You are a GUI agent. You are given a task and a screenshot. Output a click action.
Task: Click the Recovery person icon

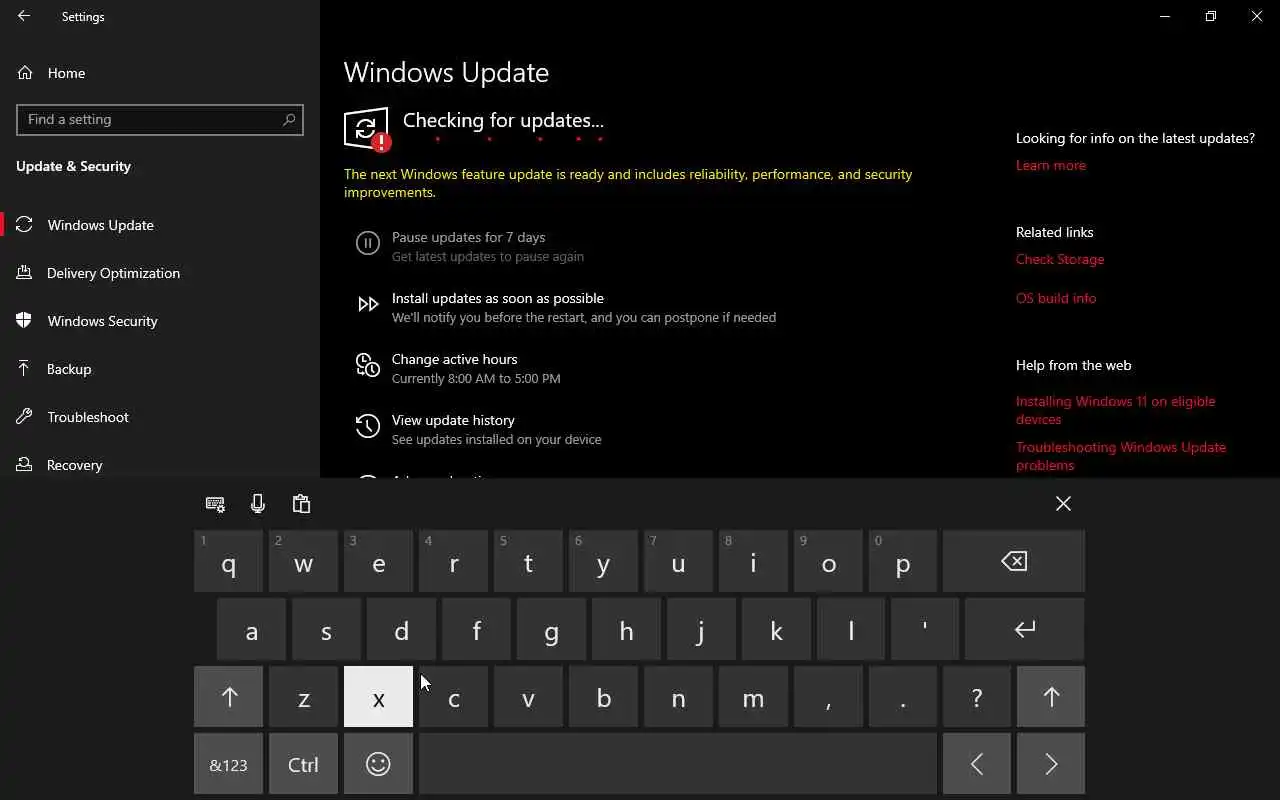click(24, 465)
